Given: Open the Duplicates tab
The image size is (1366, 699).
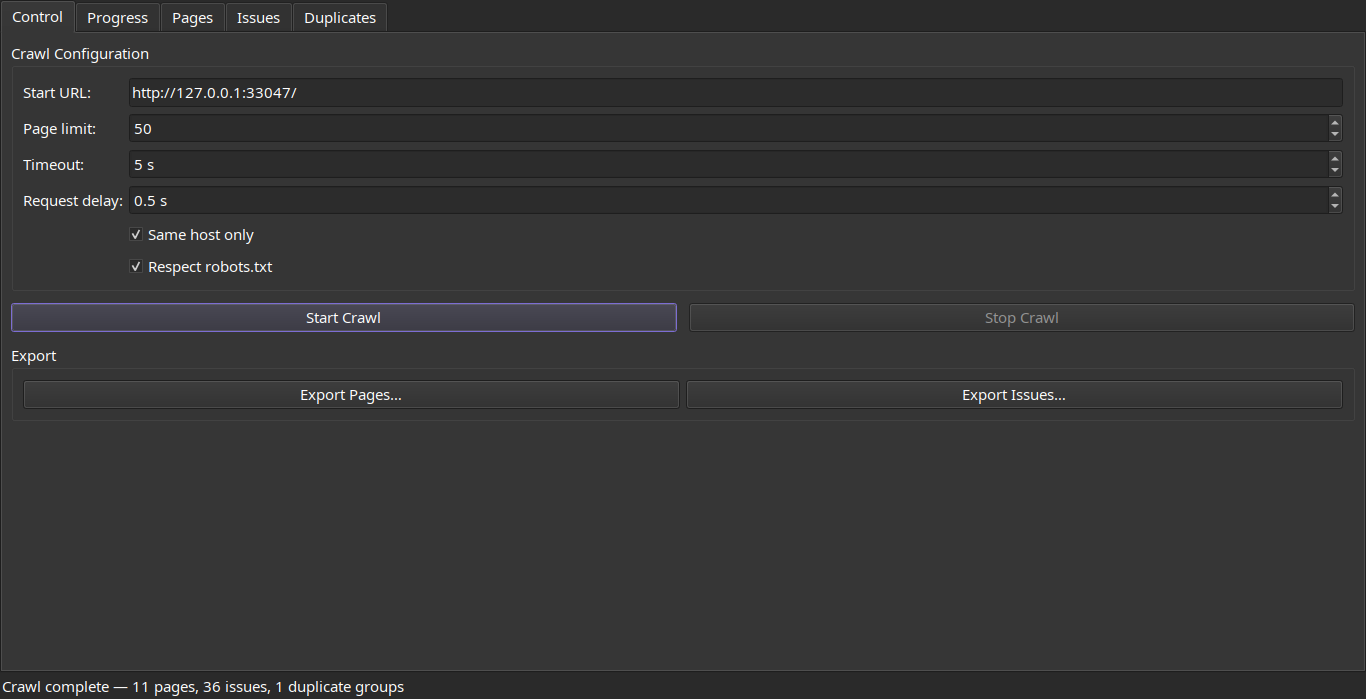Looking at the screenshot, I should [x=340, y=18].
